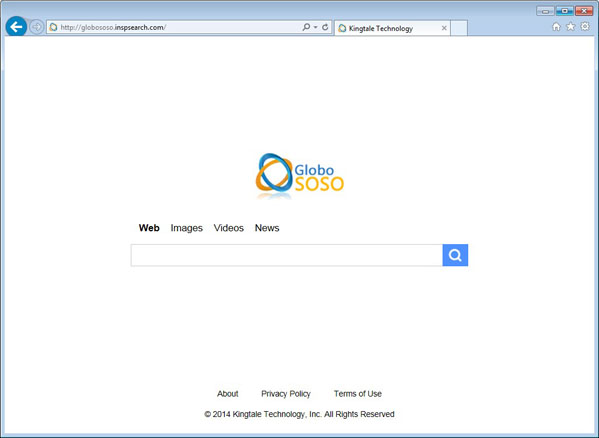Open Tools via the gear icon
This screenshot has width=599, height=438.
[x=585, y=26]
